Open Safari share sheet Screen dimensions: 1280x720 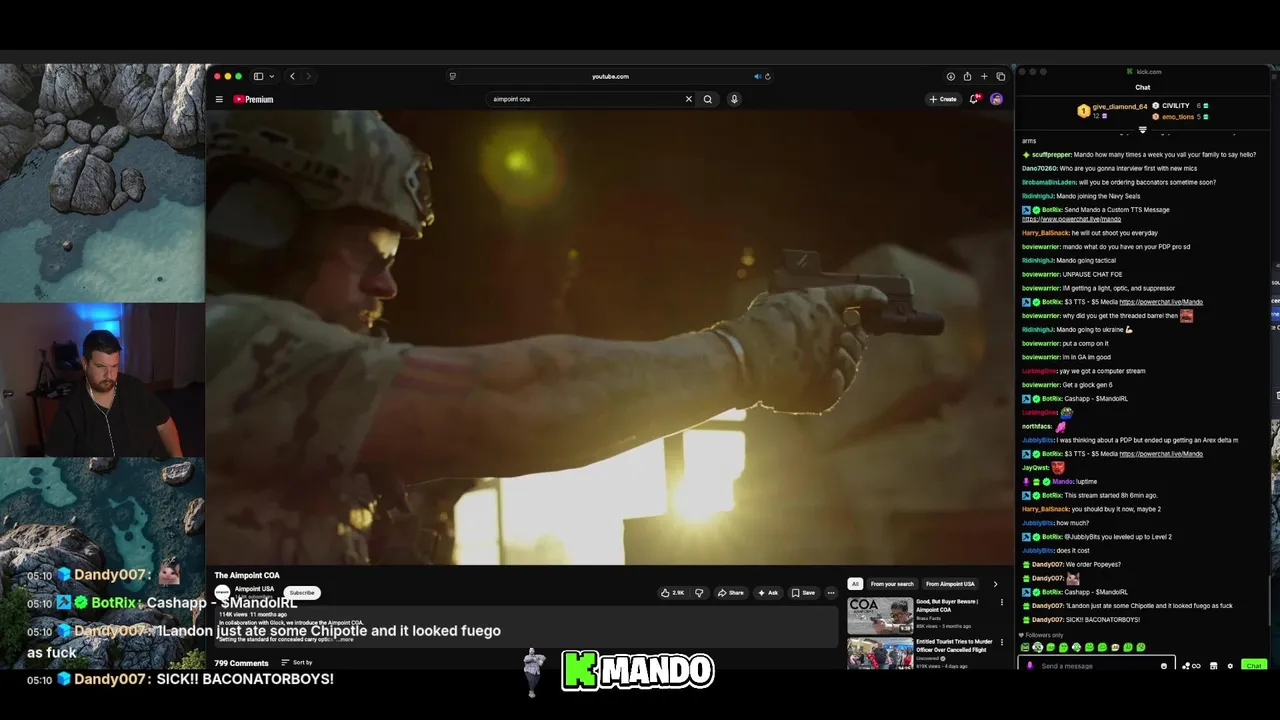967,76
